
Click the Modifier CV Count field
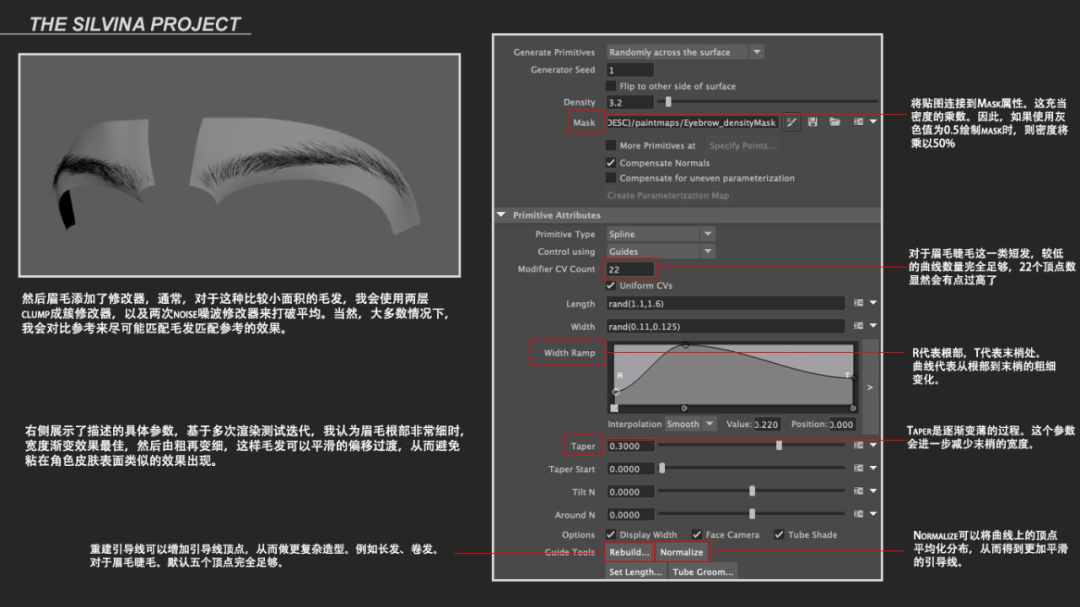630,269
